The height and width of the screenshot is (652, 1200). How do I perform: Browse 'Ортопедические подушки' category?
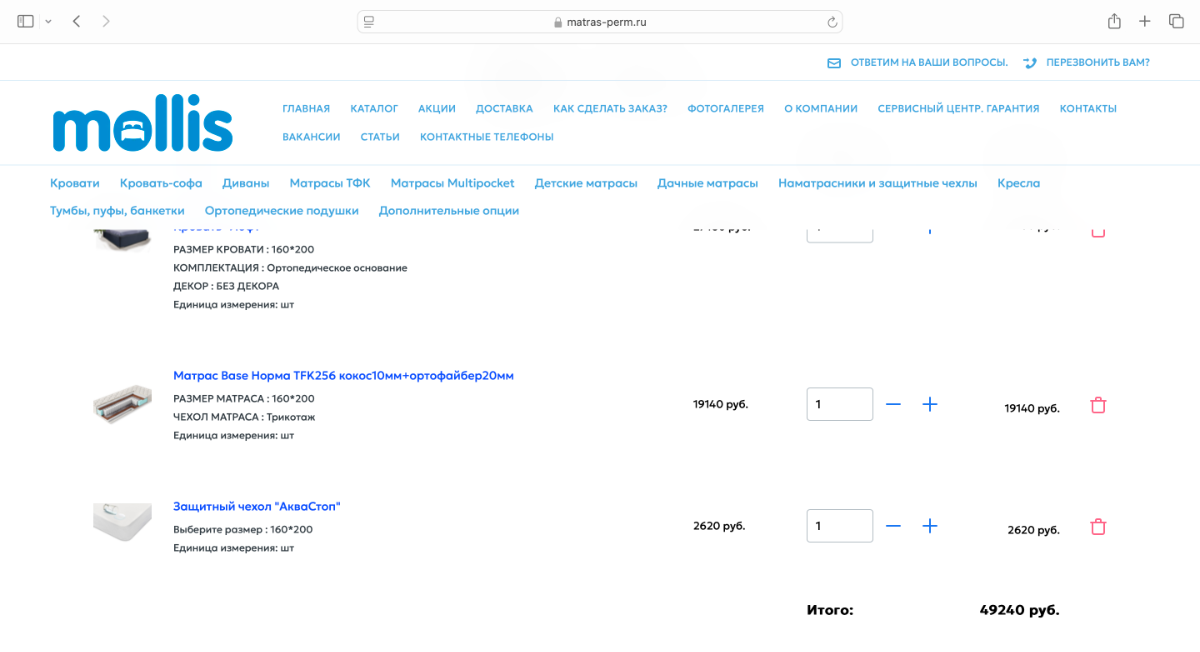click(282, 211)
